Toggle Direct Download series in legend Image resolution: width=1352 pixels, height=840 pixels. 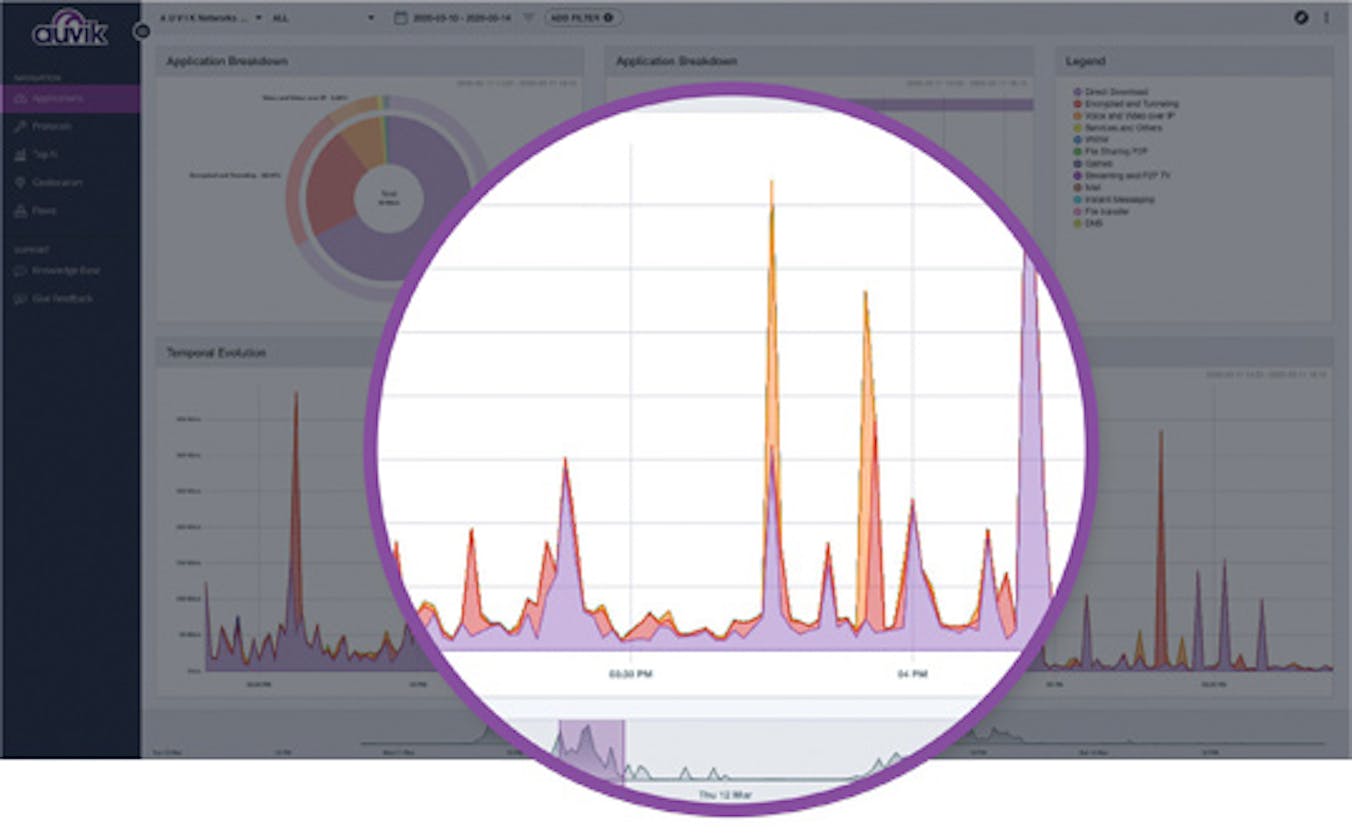[x=1116, y=92]
